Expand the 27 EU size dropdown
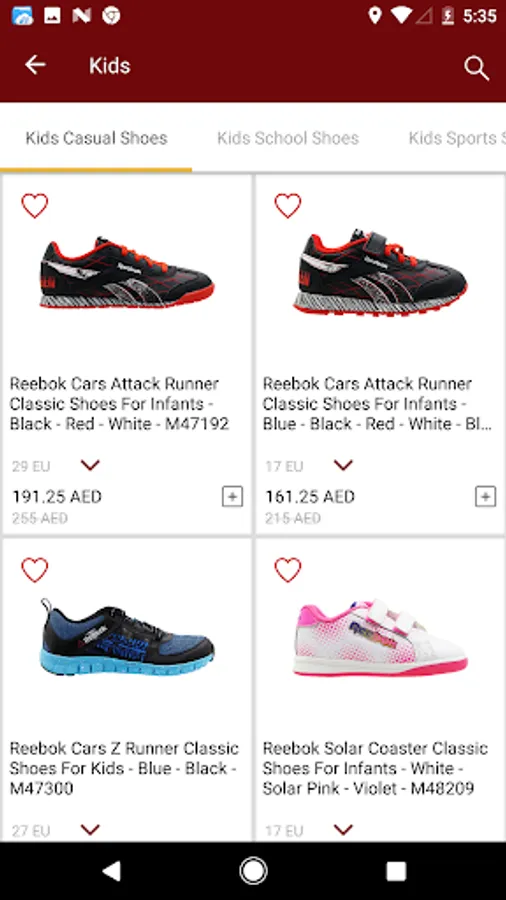Viewport: 506px width, 900px height. click(x=90, y=829)
